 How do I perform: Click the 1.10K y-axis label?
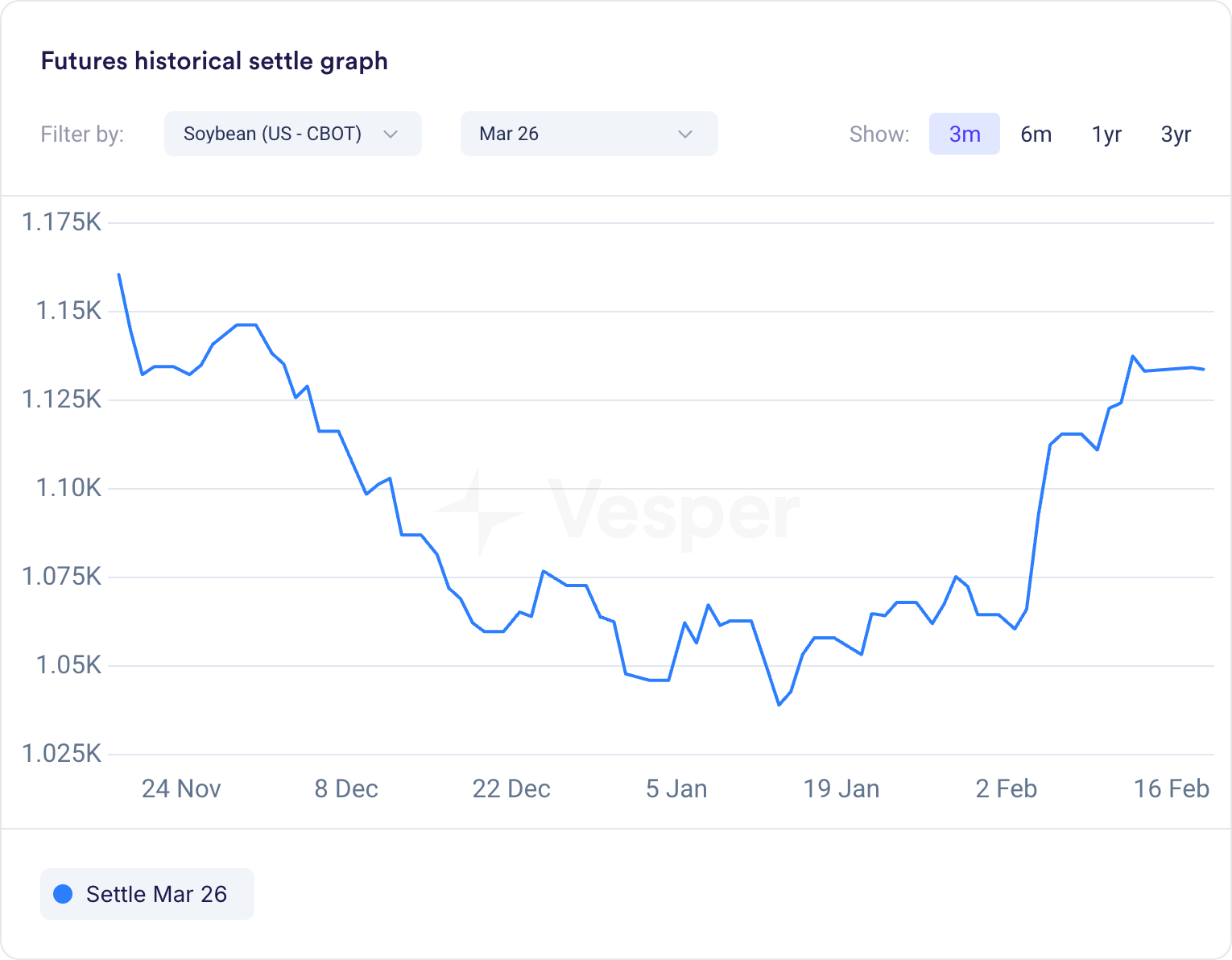coord(68,487)
